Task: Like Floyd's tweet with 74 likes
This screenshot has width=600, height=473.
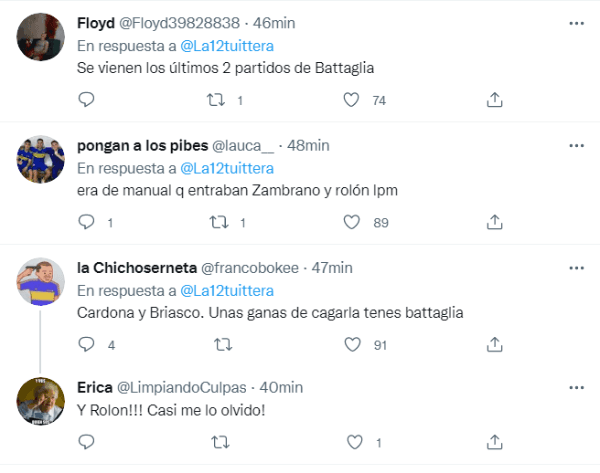Action: tap(351, 100)
